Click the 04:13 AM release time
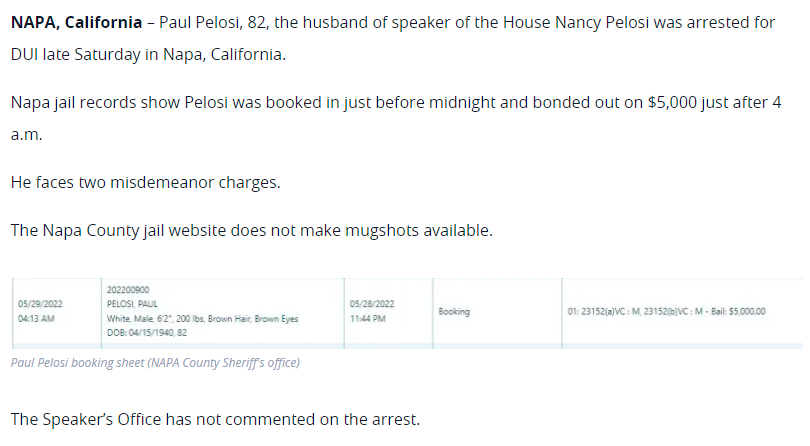 [36, 319]
